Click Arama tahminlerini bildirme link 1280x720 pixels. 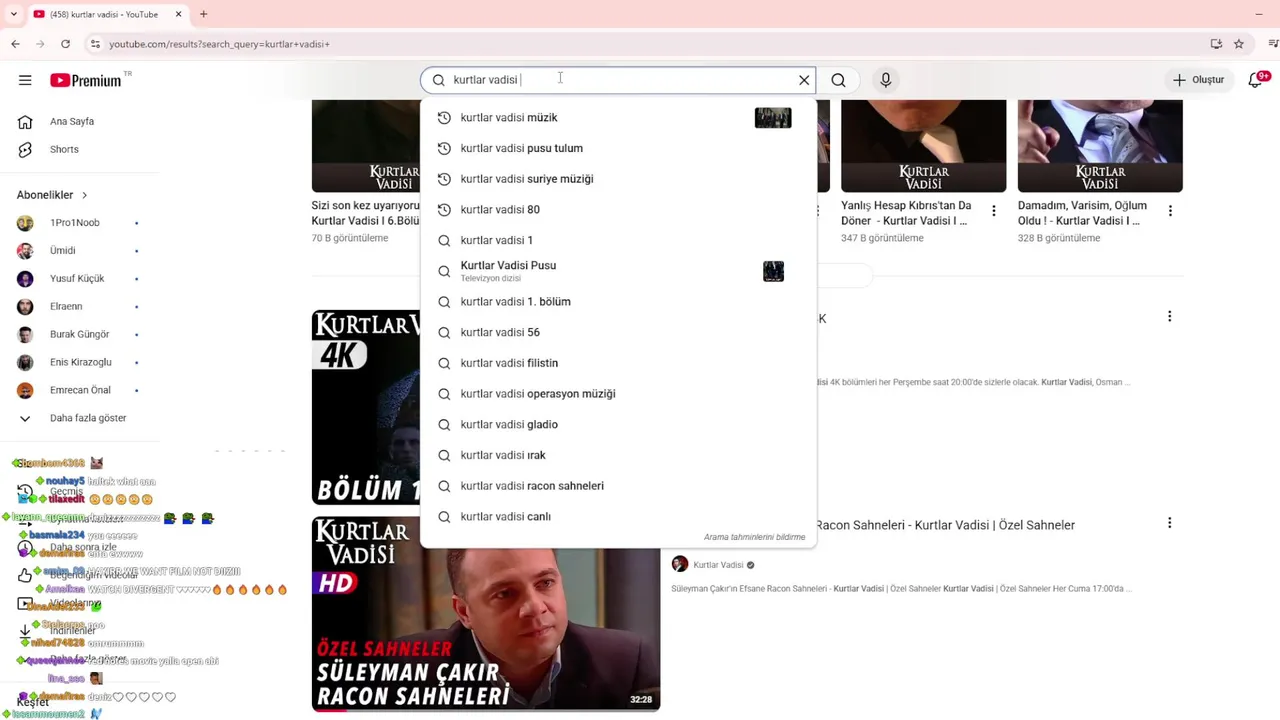point(754,537)
